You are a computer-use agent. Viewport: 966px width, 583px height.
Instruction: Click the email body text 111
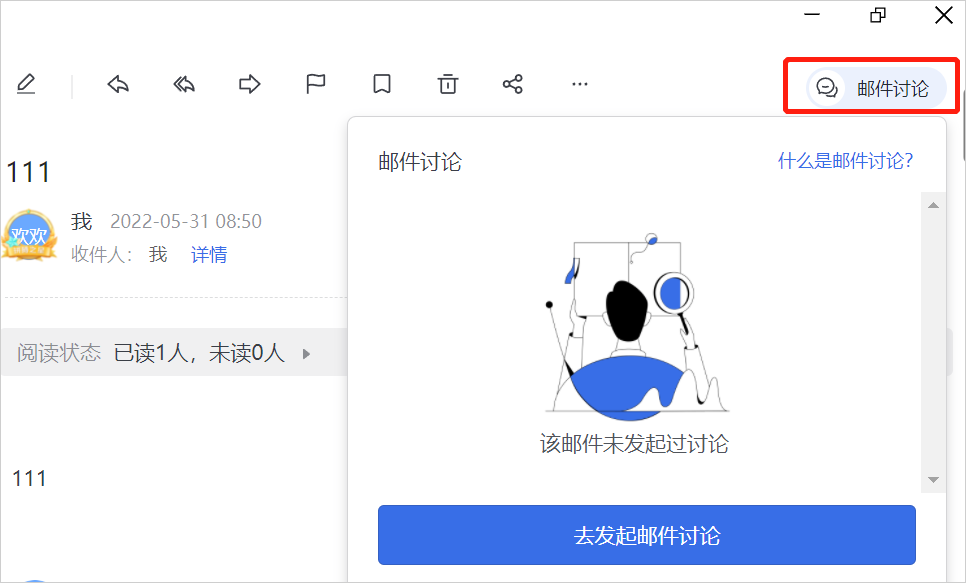pos(29,478)
